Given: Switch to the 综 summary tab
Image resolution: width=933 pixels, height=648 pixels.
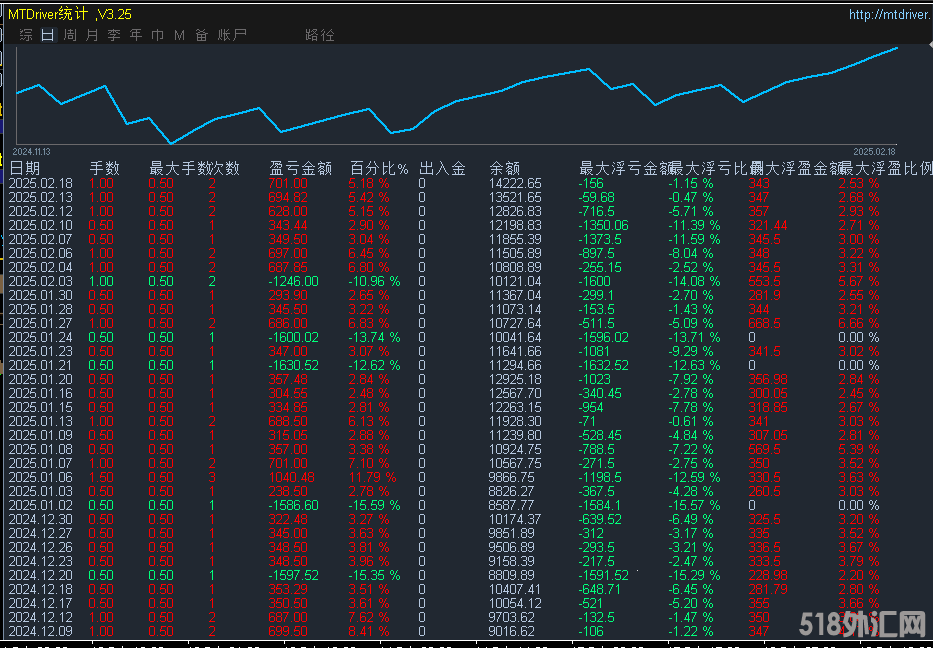Looking at the screenshot, I should [x=26, y=35].
